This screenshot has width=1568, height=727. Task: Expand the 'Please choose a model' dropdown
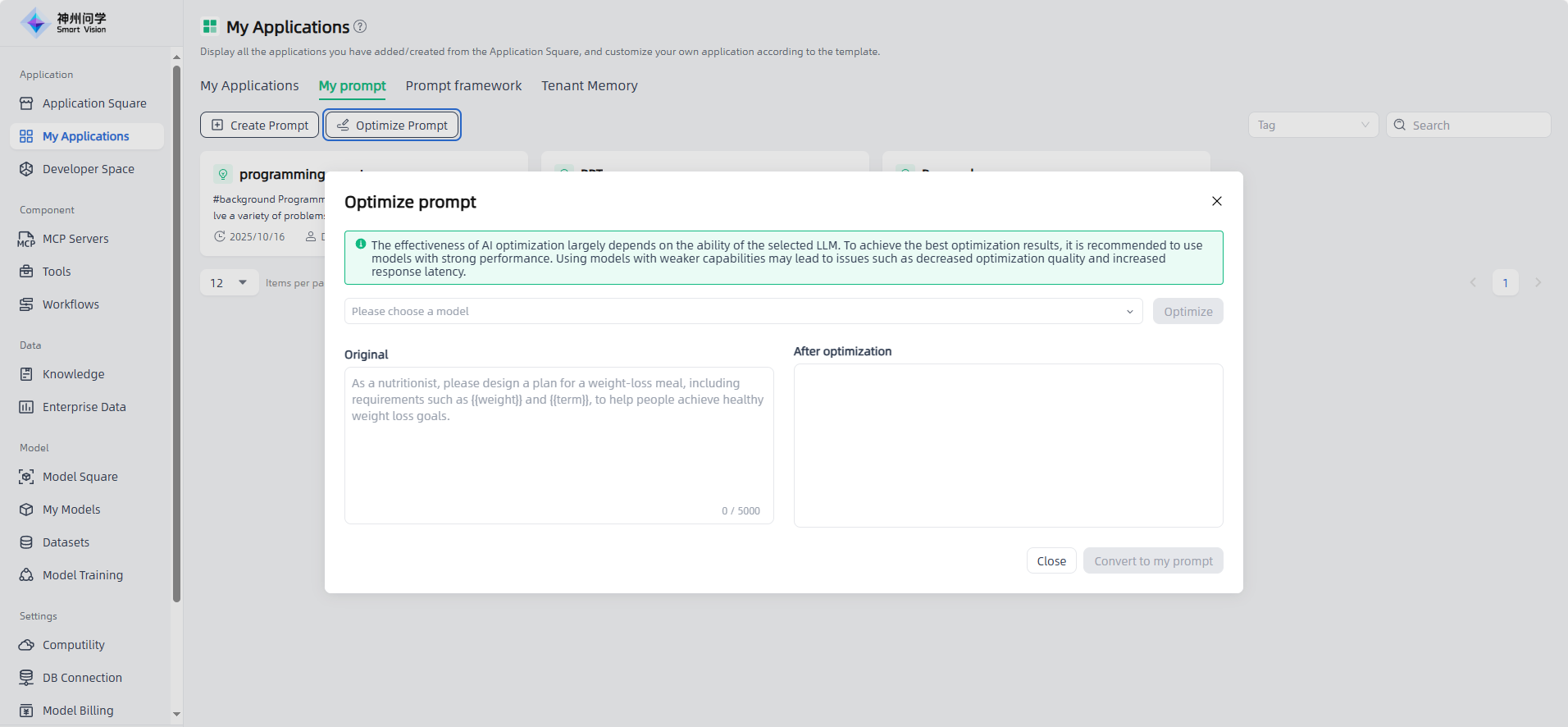(x=742, y=311)
